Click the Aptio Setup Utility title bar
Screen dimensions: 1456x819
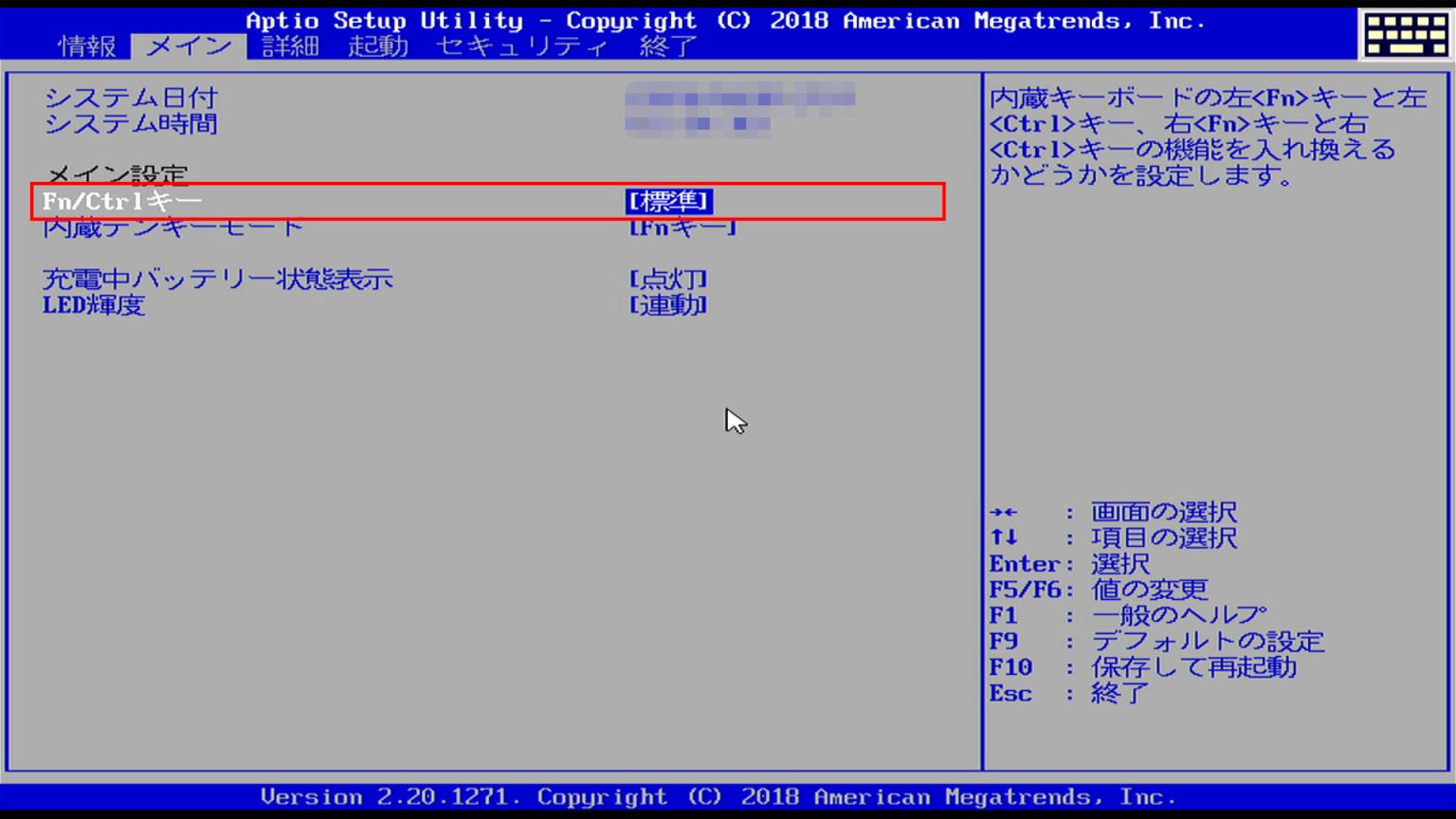720,19
